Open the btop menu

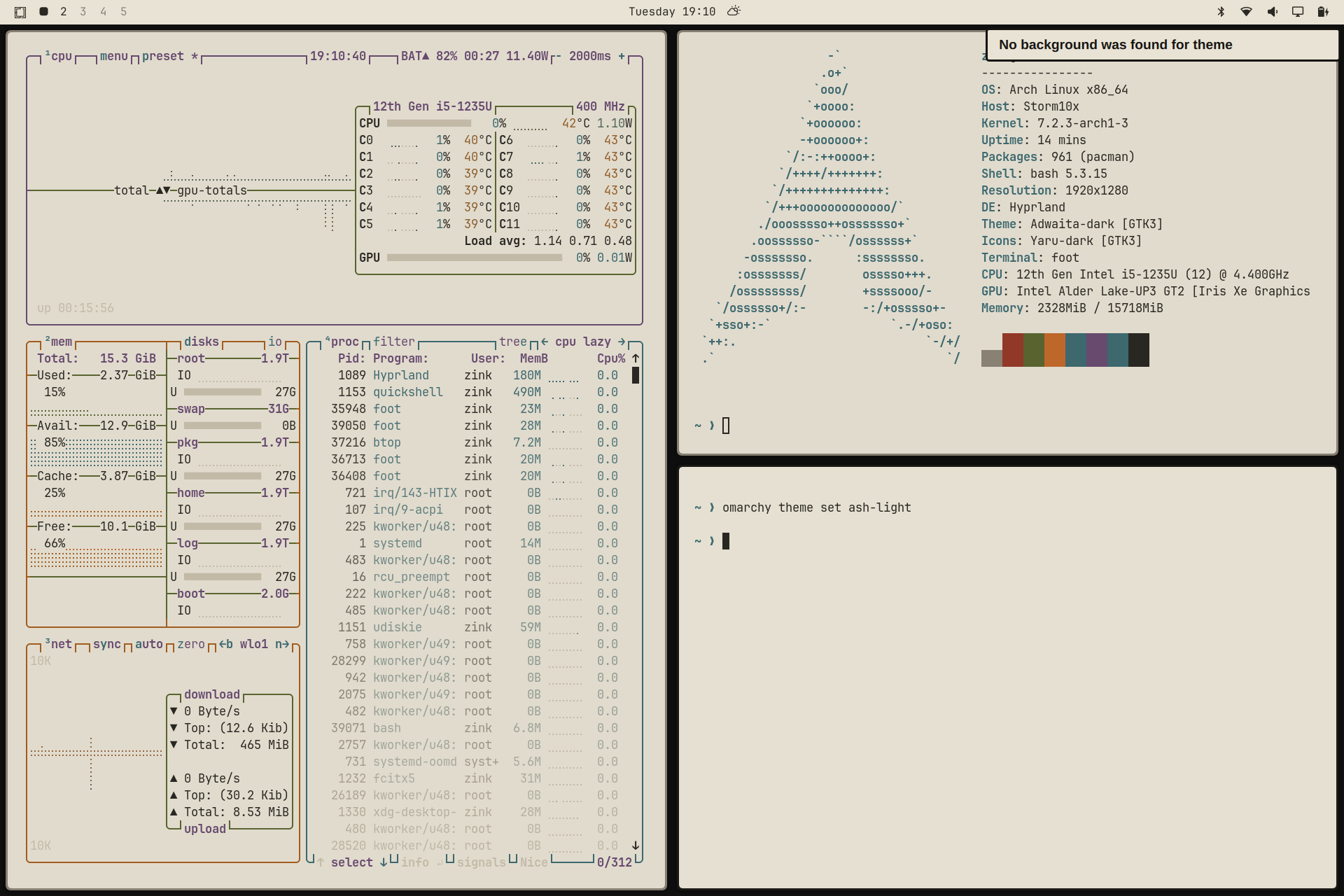point(113,56)
